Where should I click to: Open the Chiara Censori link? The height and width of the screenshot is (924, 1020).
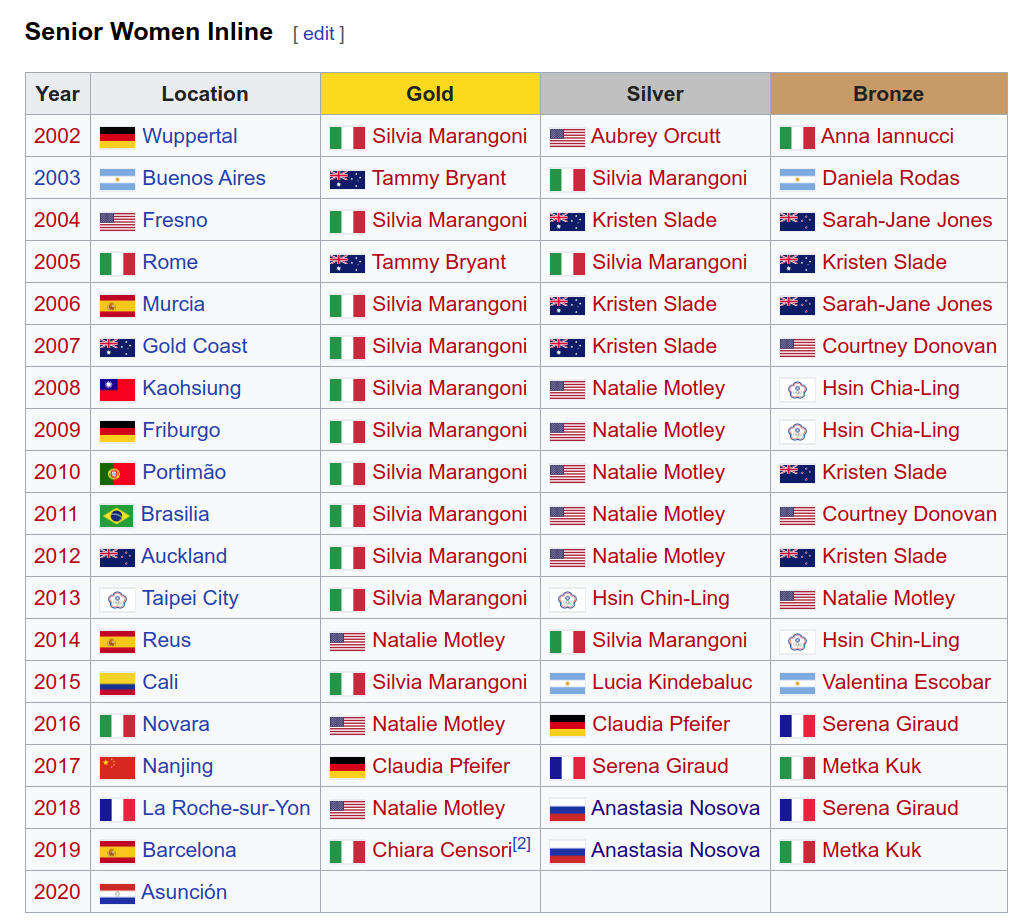441,850
